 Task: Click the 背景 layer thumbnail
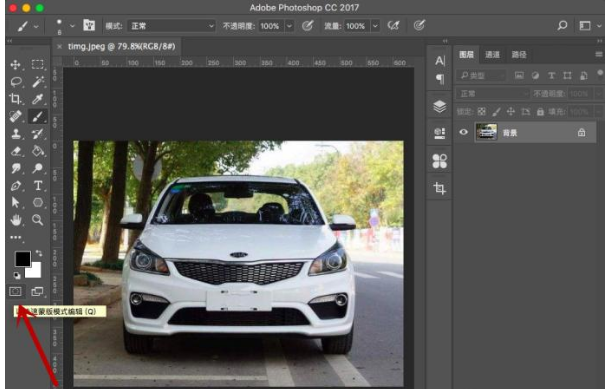click(486, 132)
